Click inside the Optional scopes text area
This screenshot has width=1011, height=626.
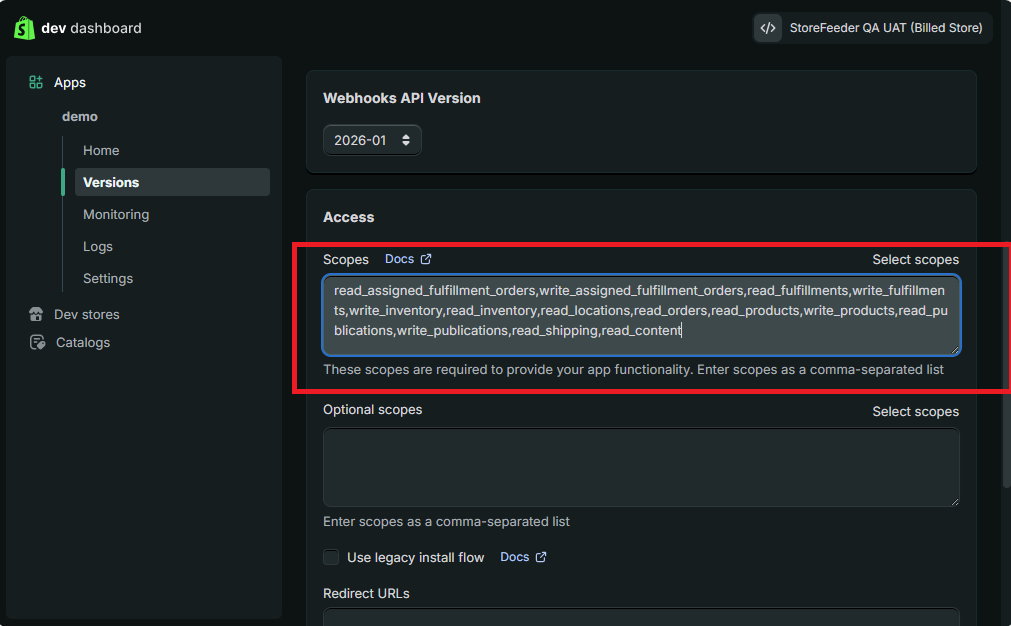click(640, 467)
